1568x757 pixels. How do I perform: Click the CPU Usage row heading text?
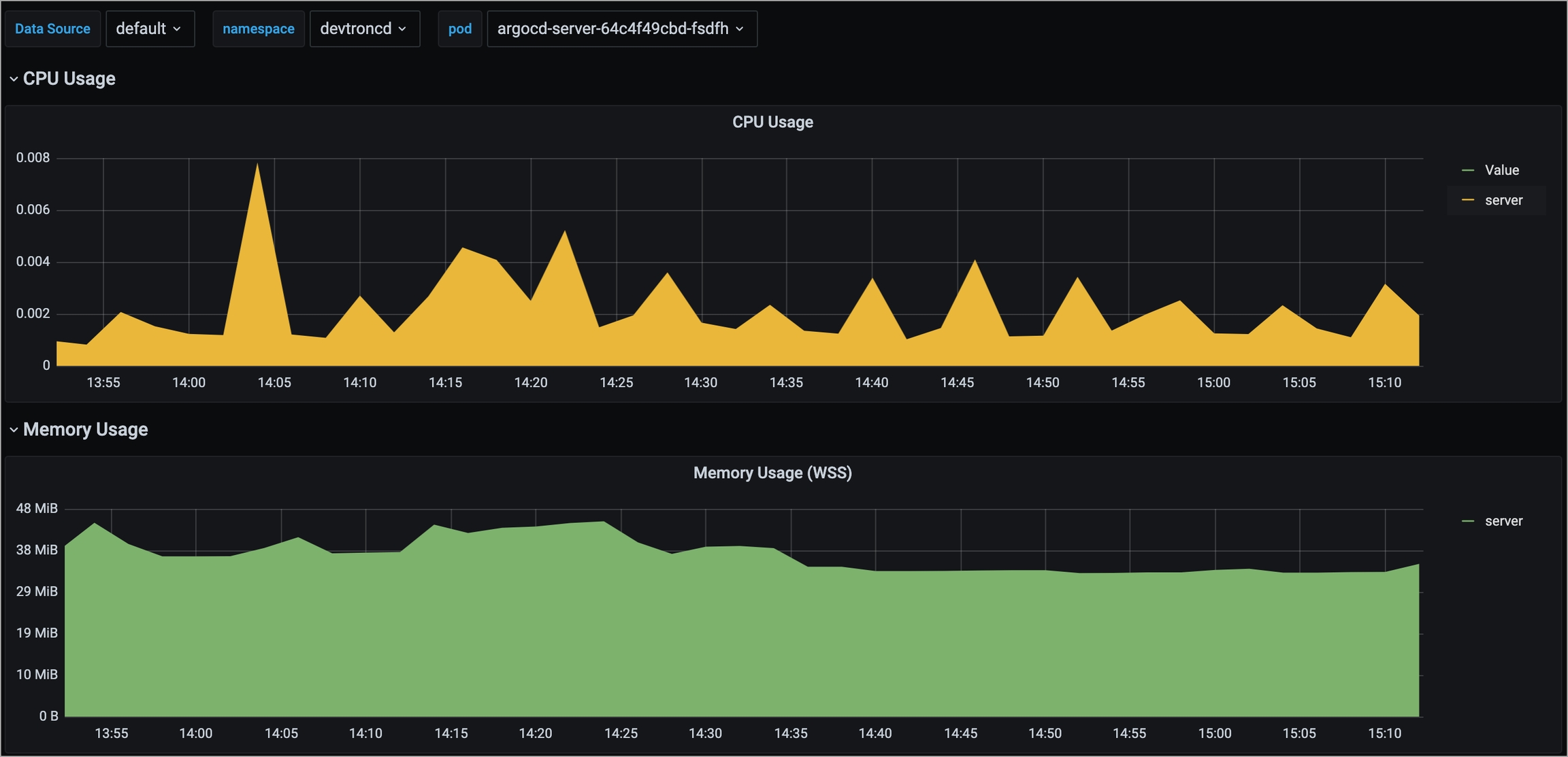(x=69, y=79)
